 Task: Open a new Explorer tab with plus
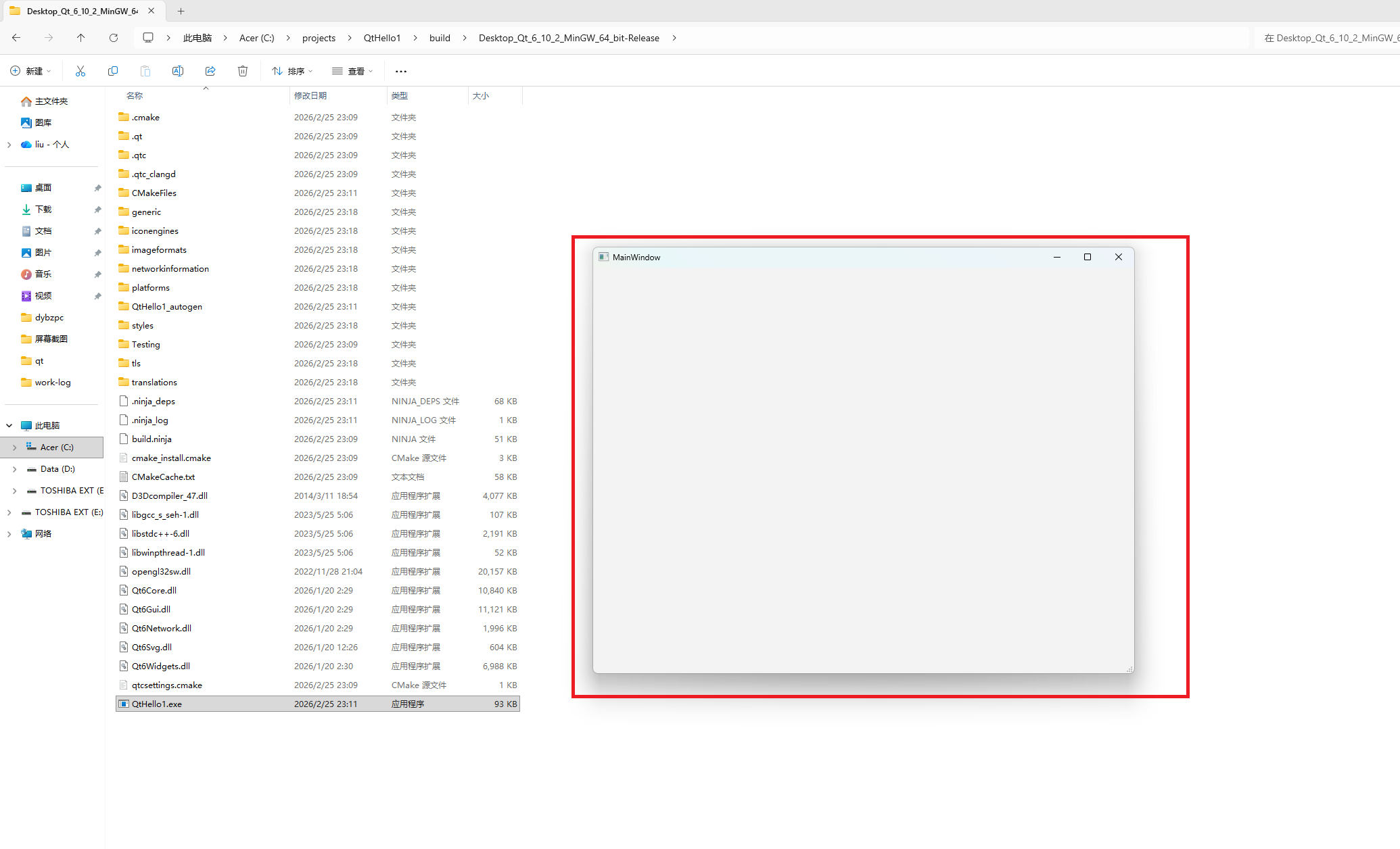click(181, 11)
